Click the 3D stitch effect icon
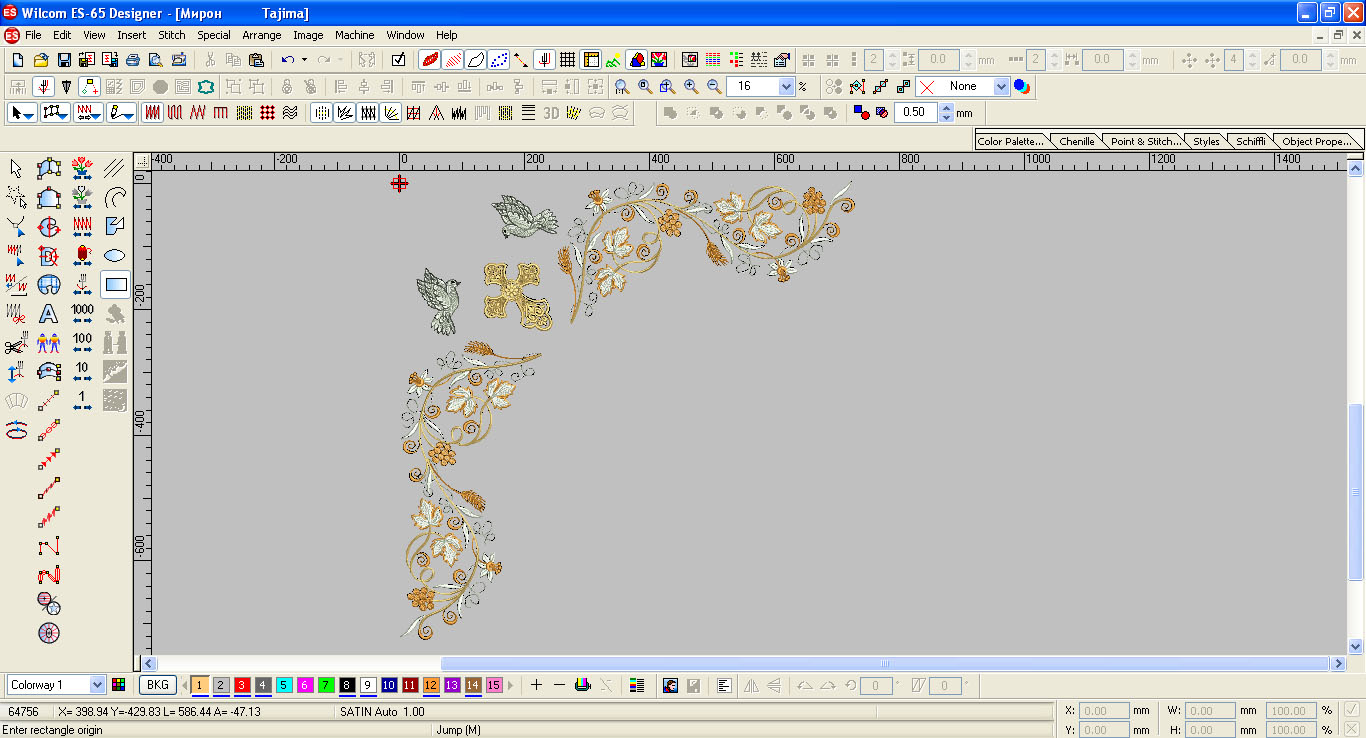The height and width of the screenshot is (738, 1366). click(550, 113)
